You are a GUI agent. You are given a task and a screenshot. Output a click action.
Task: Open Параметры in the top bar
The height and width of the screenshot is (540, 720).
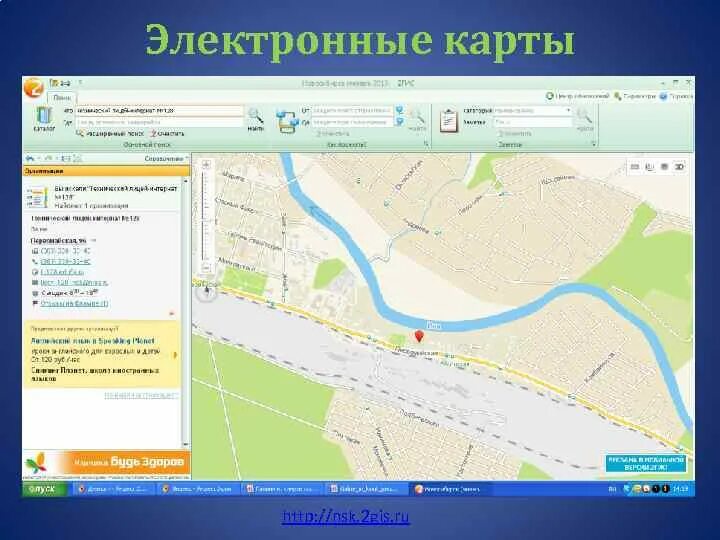635,96
